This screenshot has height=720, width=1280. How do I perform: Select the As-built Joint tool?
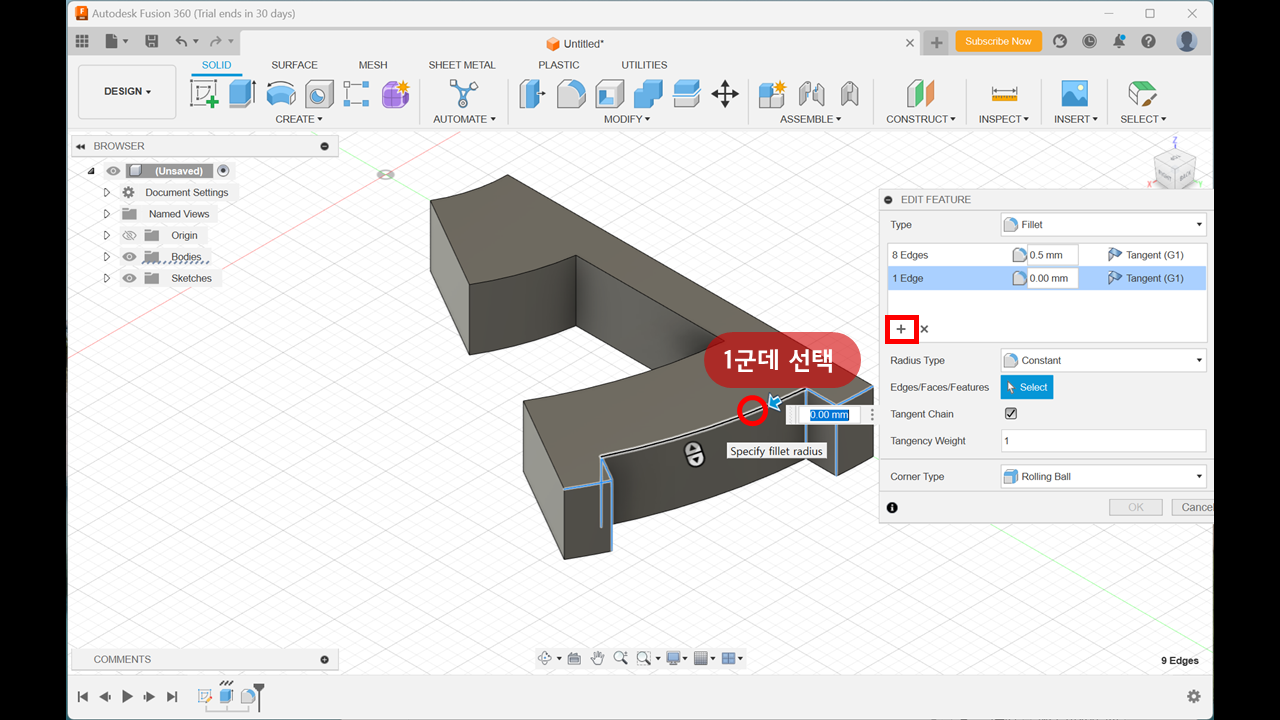click(849, 94)
